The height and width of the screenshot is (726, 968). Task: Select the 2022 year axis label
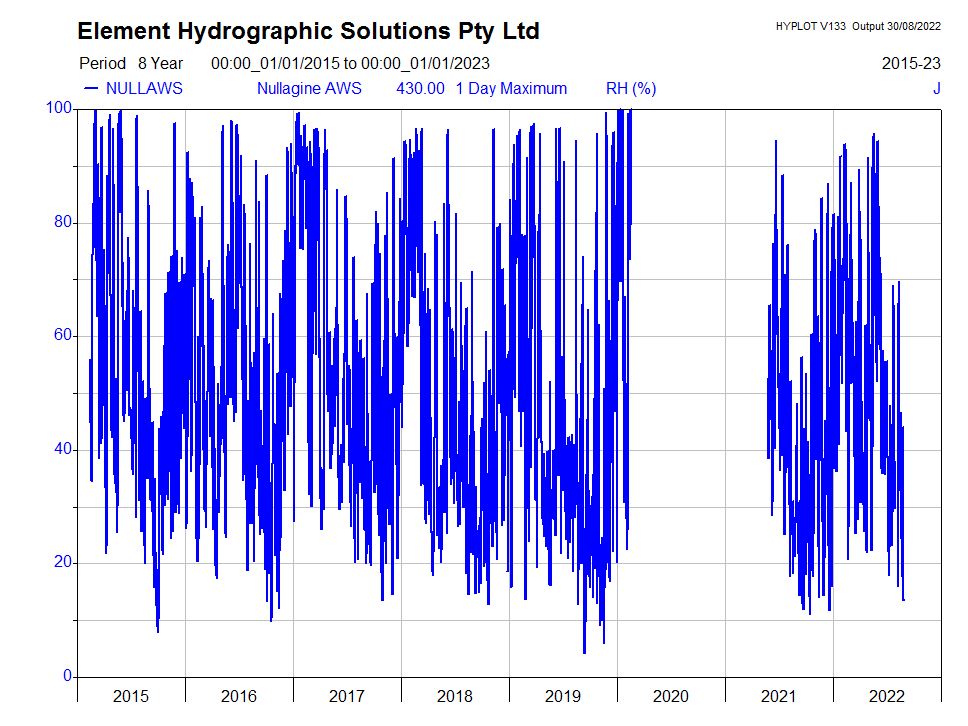887,696
